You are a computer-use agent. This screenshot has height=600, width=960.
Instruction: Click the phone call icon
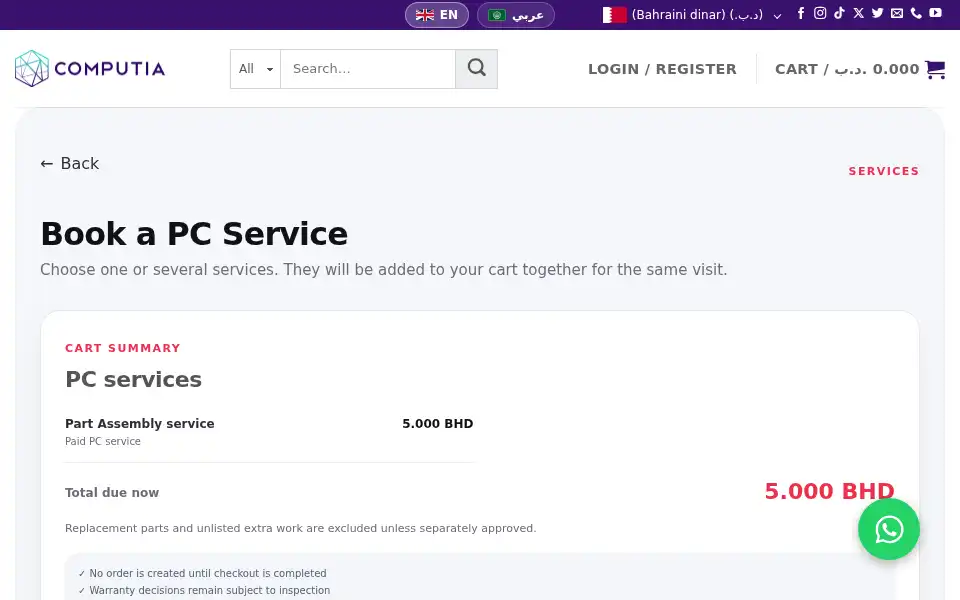point(916,13)
